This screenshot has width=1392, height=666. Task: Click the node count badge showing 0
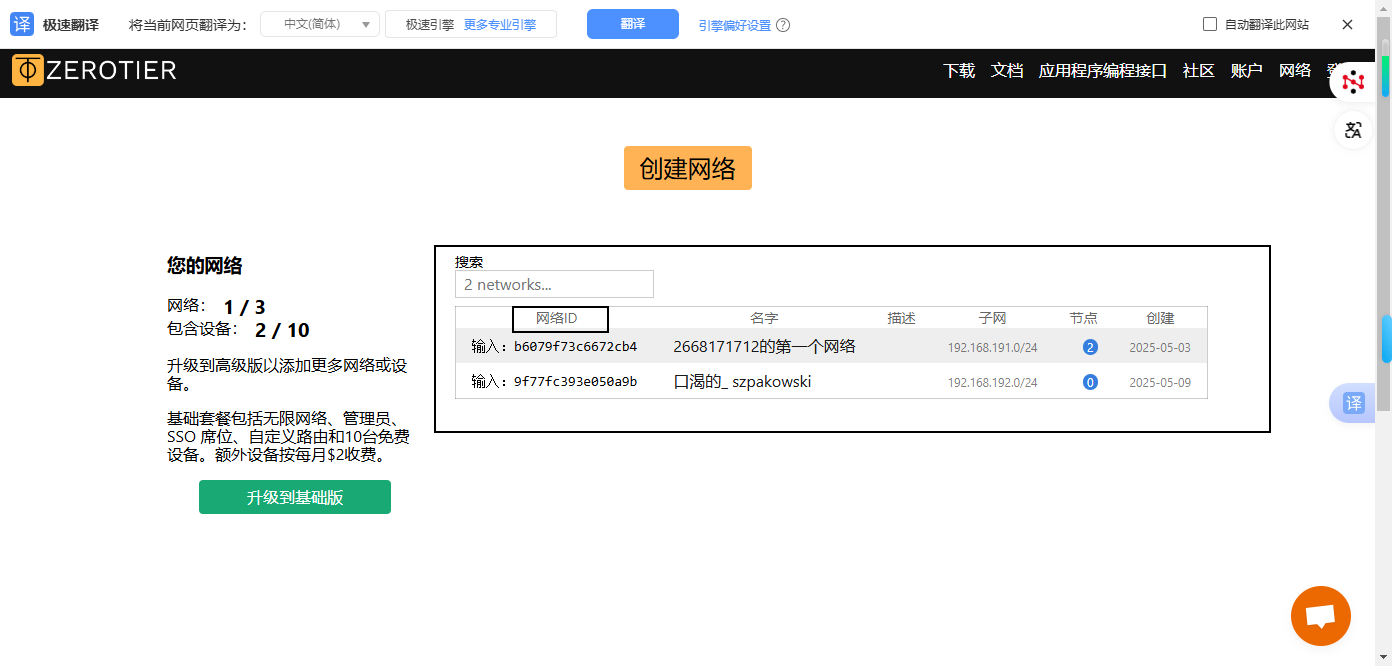pos(1090,382)
